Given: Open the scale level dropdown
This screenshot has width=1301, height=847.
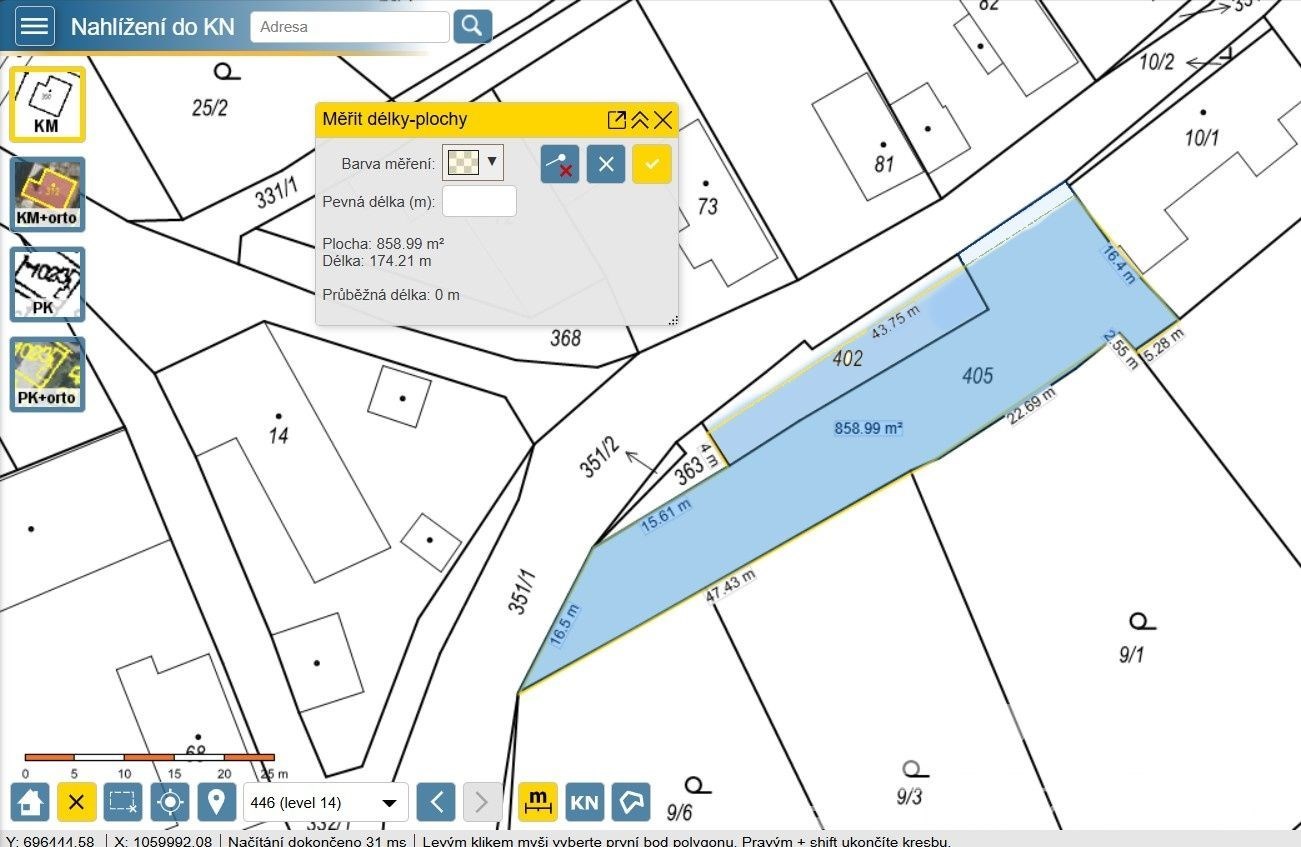Looking at the screenshot, I should tap(325, 802).
